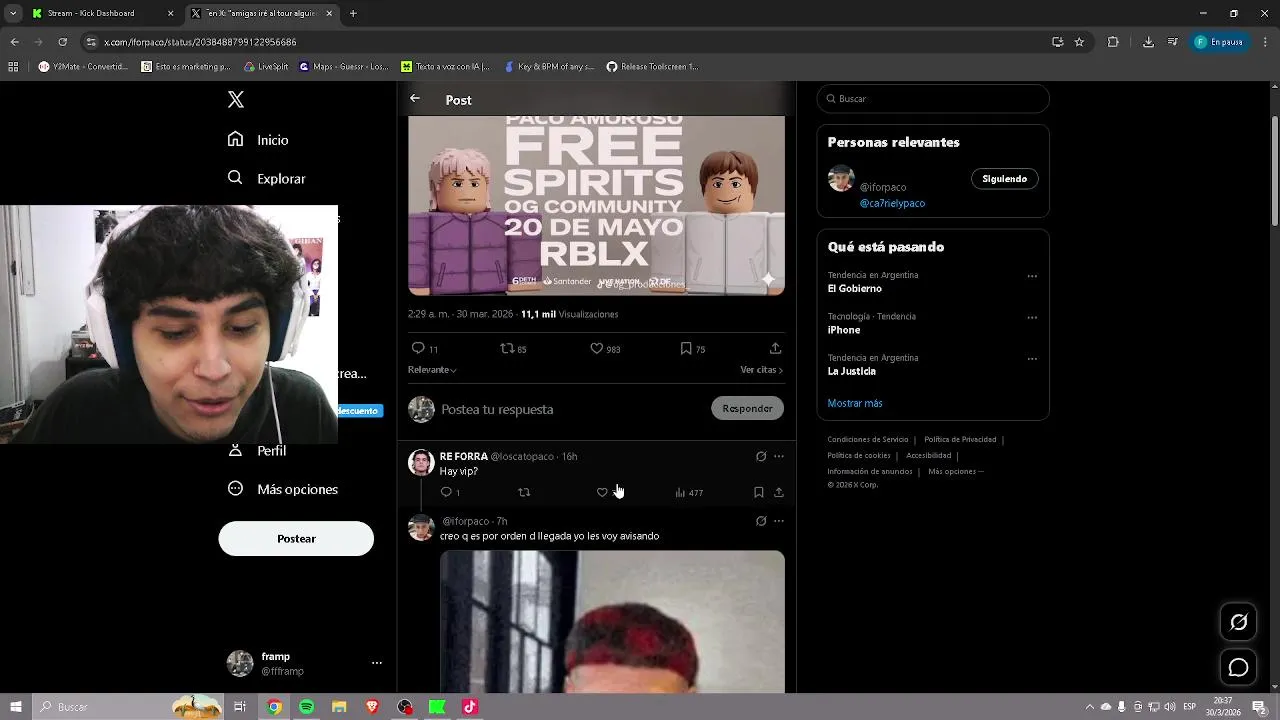Expand footer Más opciones menu
The height and width of the screenshot is (720, 1280).
pos(956,471)
